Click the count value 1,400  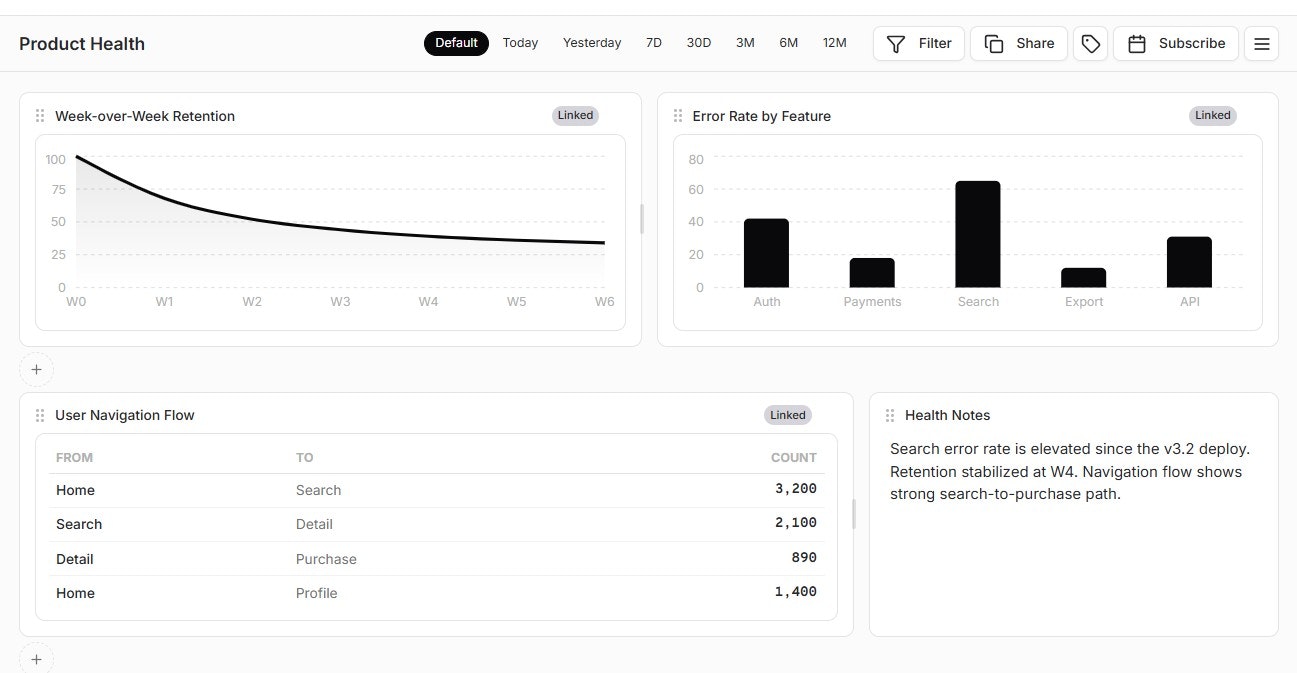(796, 592)
